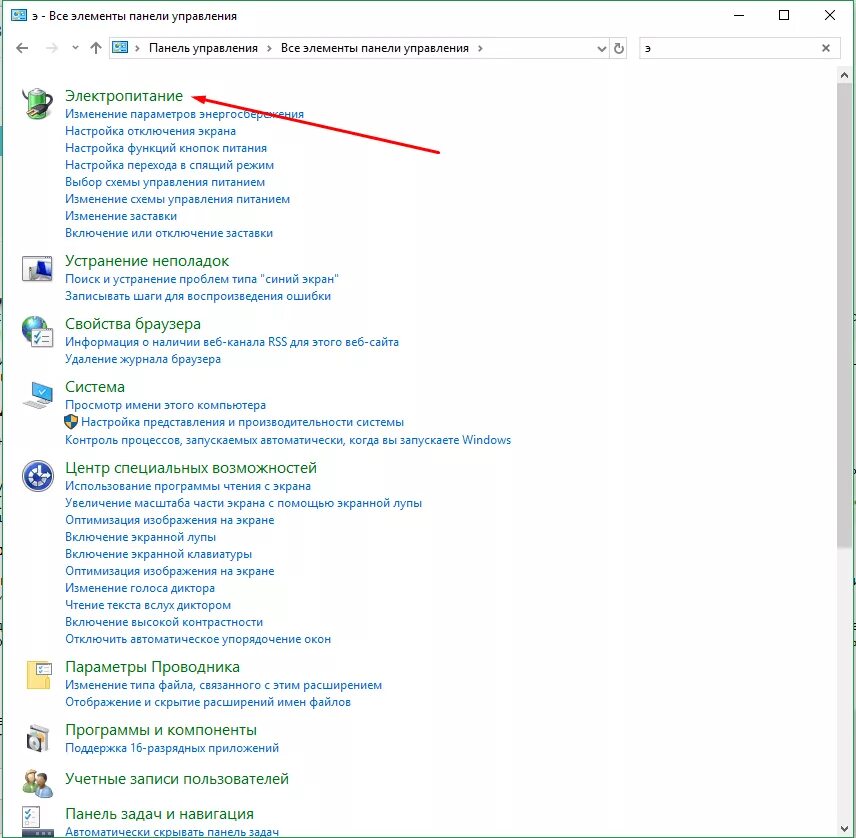Open the Параметры Проводника folder icon
Viewport: 856px width, 838px height.
(x=38, y=675)
